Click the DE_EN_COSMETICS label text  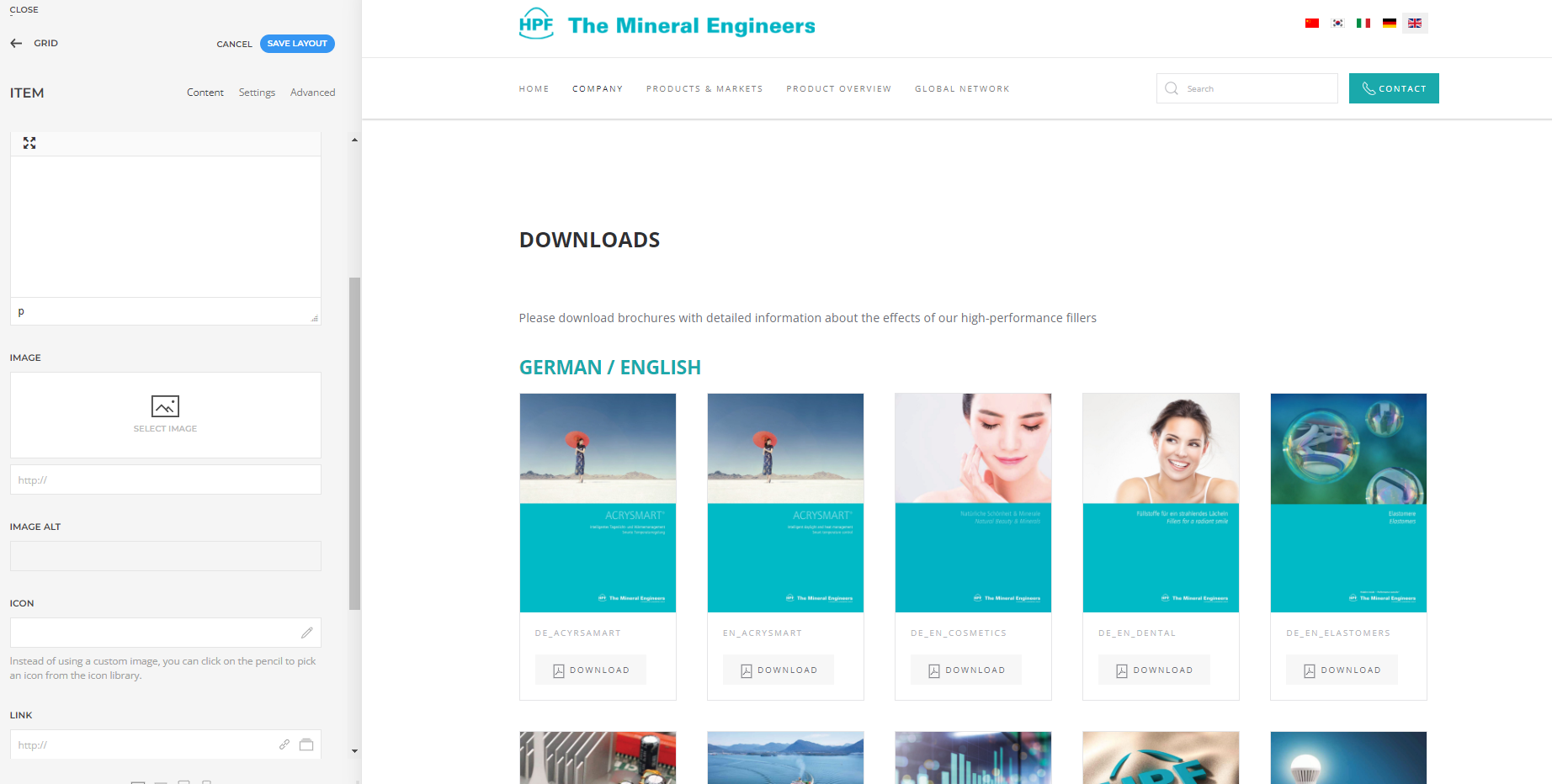click(959, 633)
